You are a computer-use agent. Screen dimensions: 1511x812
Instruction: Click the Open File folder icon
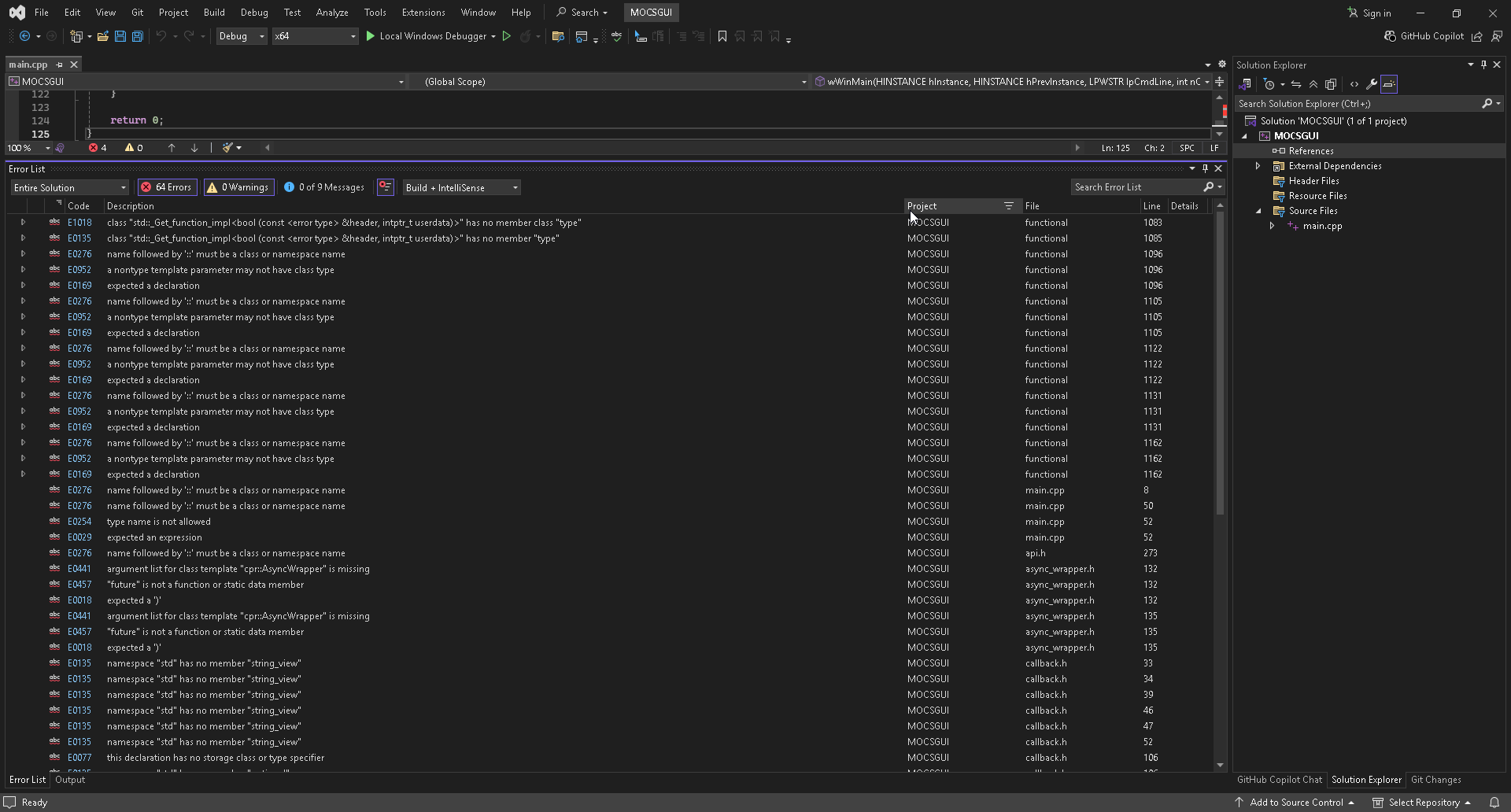102,36
